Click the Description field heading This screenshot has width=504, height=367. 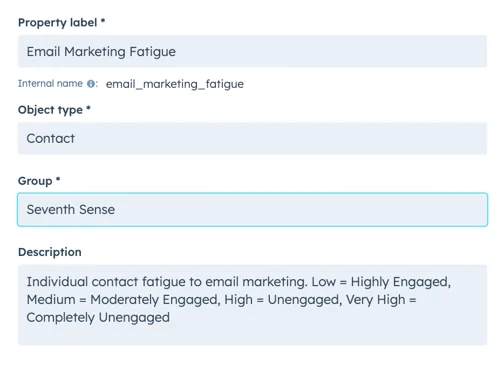pyautogui.click(x=50, y=252)
